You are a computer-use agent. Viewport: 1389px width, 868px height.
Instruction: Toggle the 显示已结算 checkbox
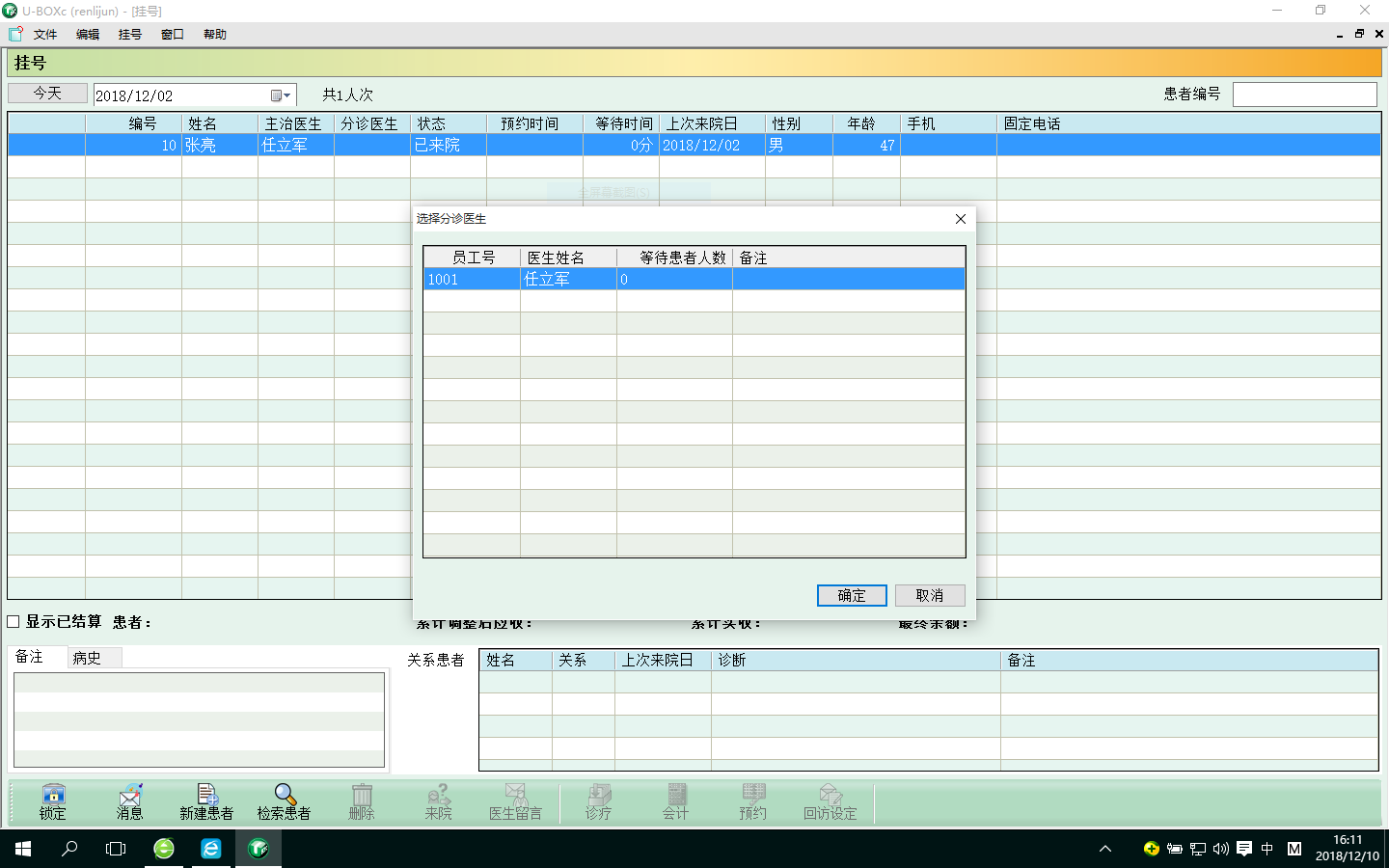point(14,622)
